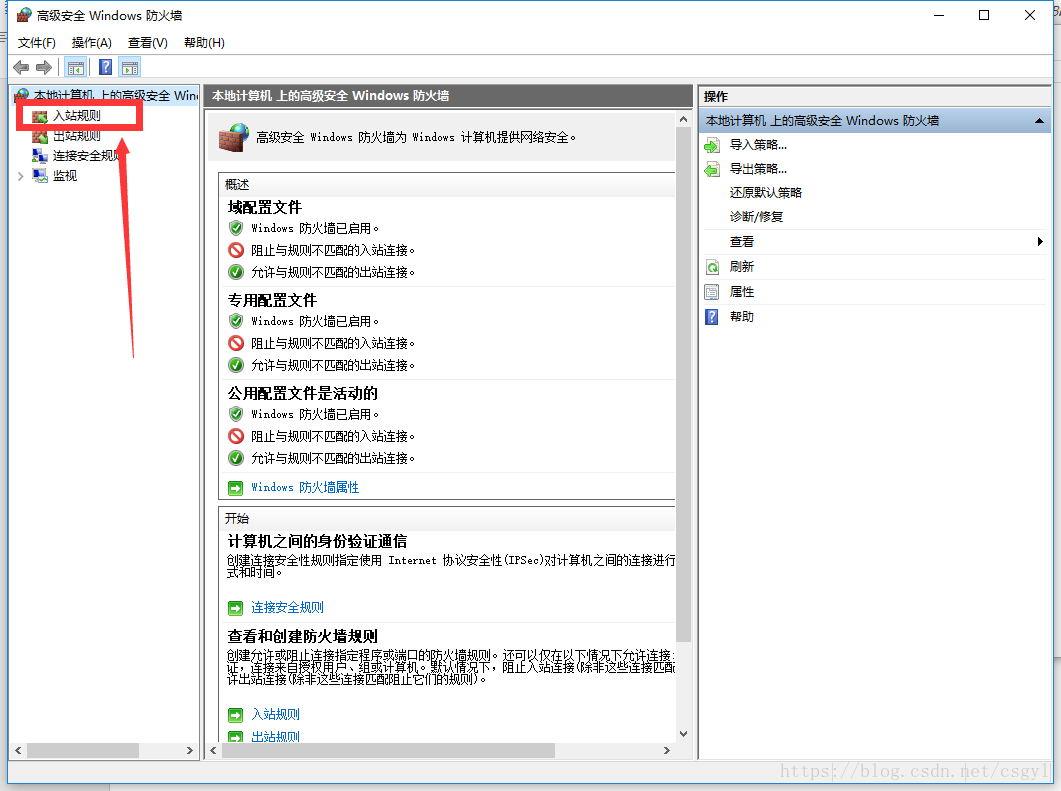Open the 入站规则 link in center pane
Image resolution: width=1061 pixels, height=791 pixels.
pyautogui.click(x=275, y=715)
